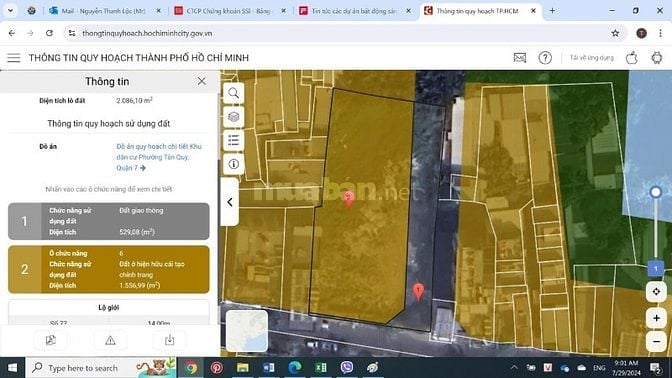Select the Thông tin quy hoạch TP.HCM tab
The height and width of the screenshot is (378, 672).
click(480, 11)
